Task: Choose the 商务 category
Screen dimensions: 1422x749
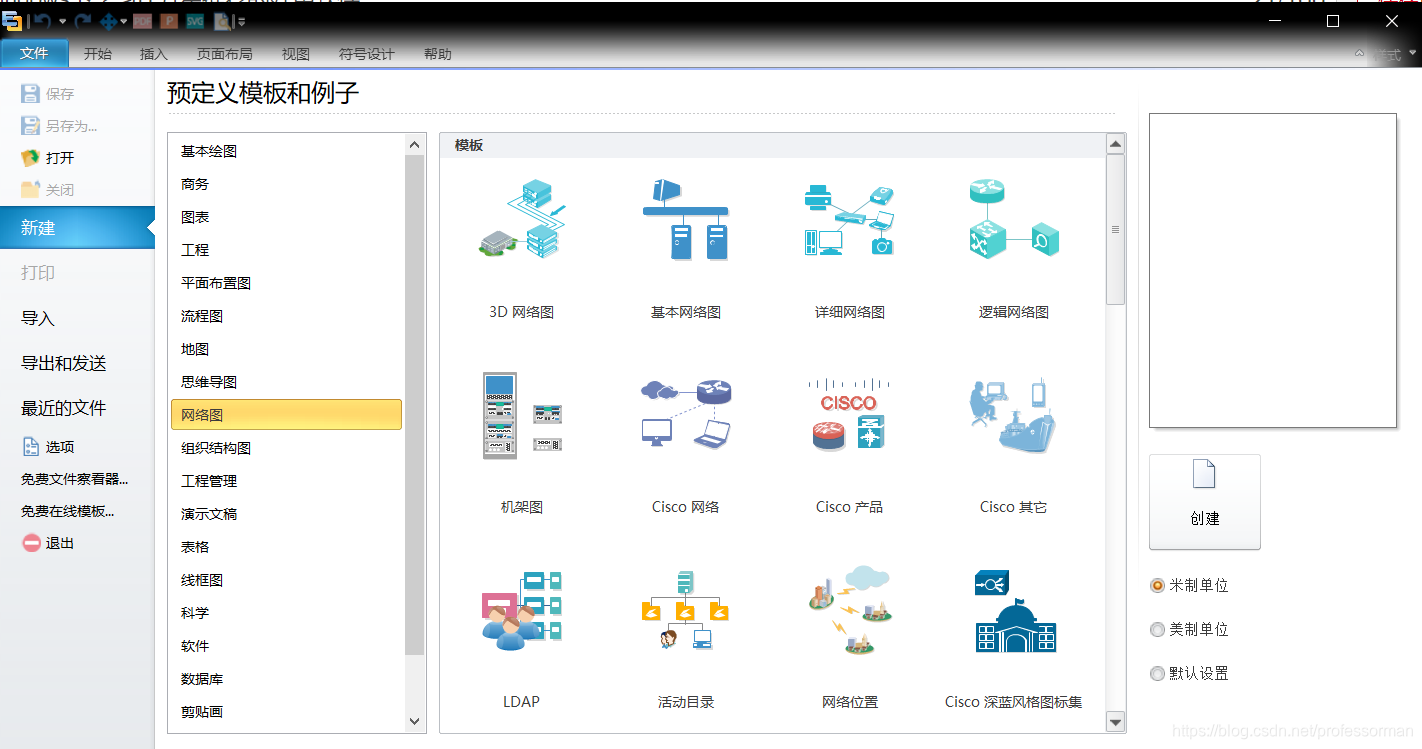Action: [x=286, y=184]
